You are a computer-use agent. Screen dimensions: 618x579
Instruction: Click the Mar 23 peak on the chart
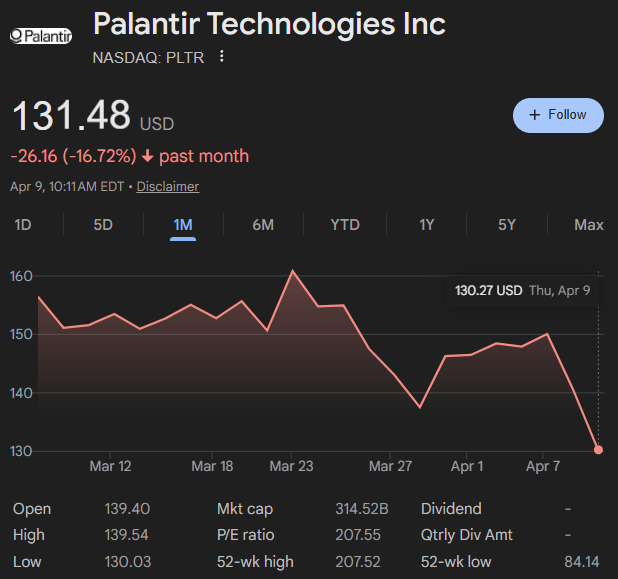292,271
